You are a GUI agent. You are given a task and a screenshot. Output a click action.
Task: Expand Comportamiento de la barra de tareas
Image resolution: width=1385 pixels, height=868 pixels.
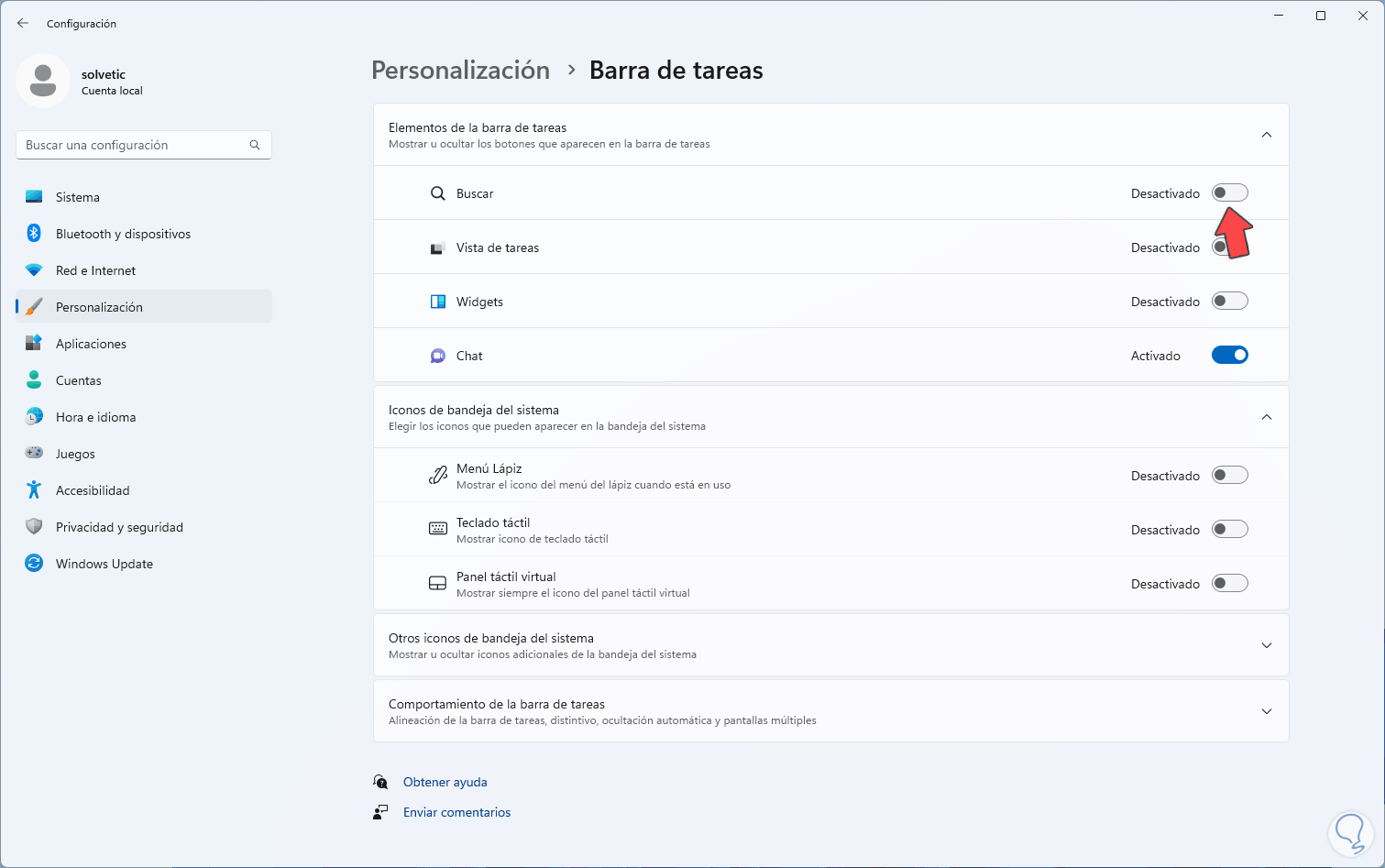pos(1266,711)
